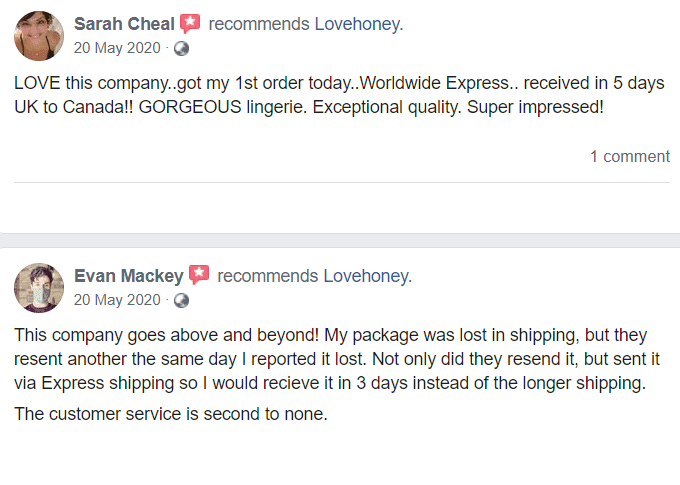Click the public globe icon on Sarah's post
This screenshot has height=485, width=680.
coord(181,48)
